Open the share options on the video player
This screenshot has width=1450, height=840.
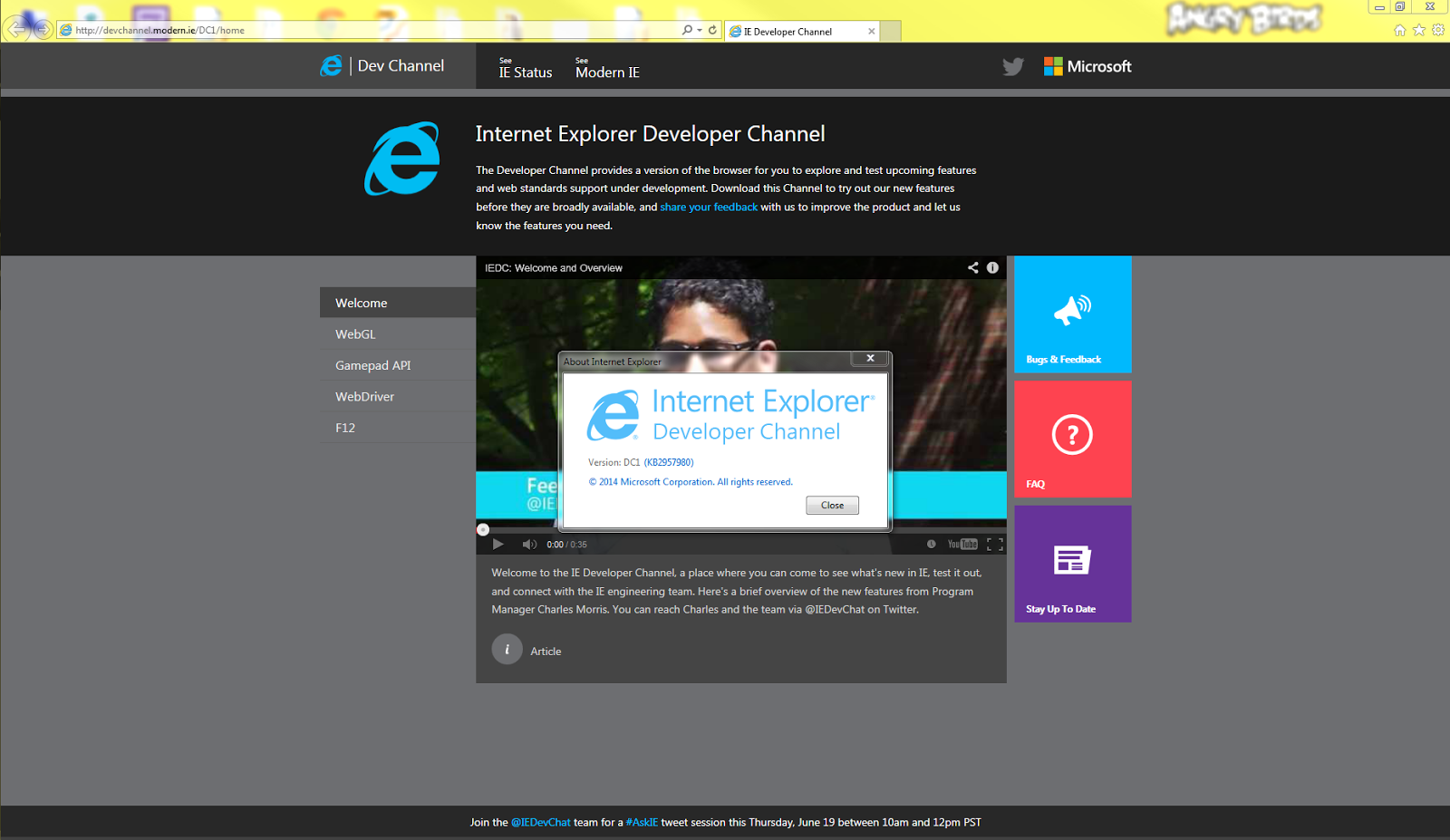972,267
